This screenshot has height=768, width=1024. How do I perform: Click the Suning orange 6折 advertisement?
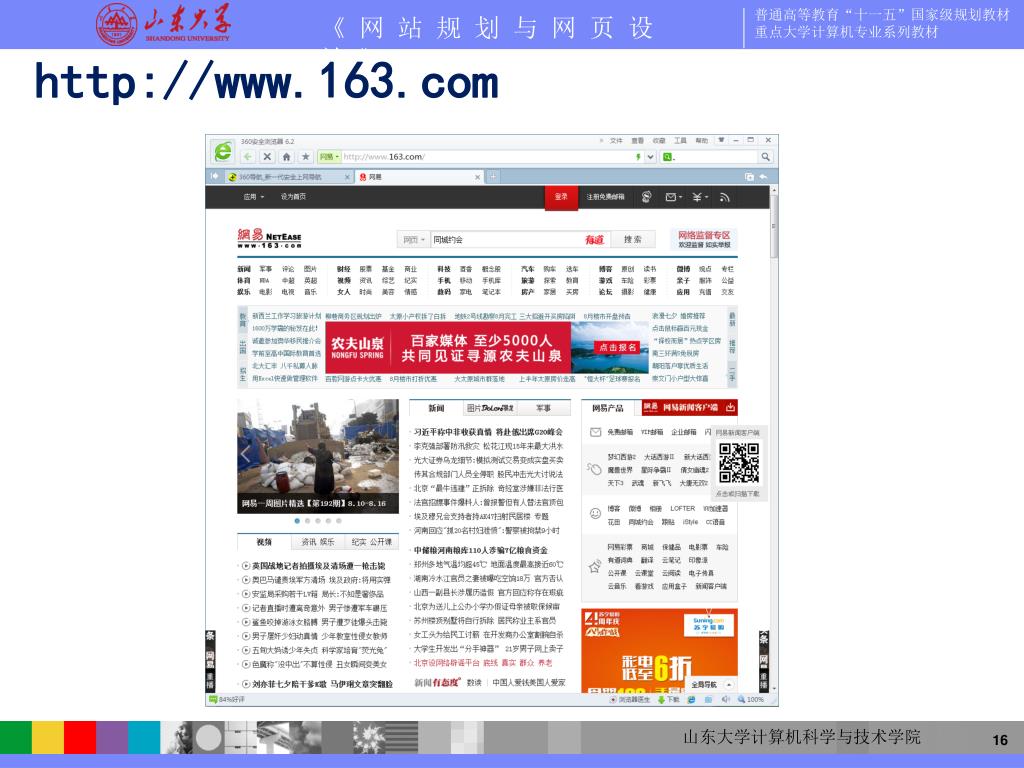click(659, 650)
